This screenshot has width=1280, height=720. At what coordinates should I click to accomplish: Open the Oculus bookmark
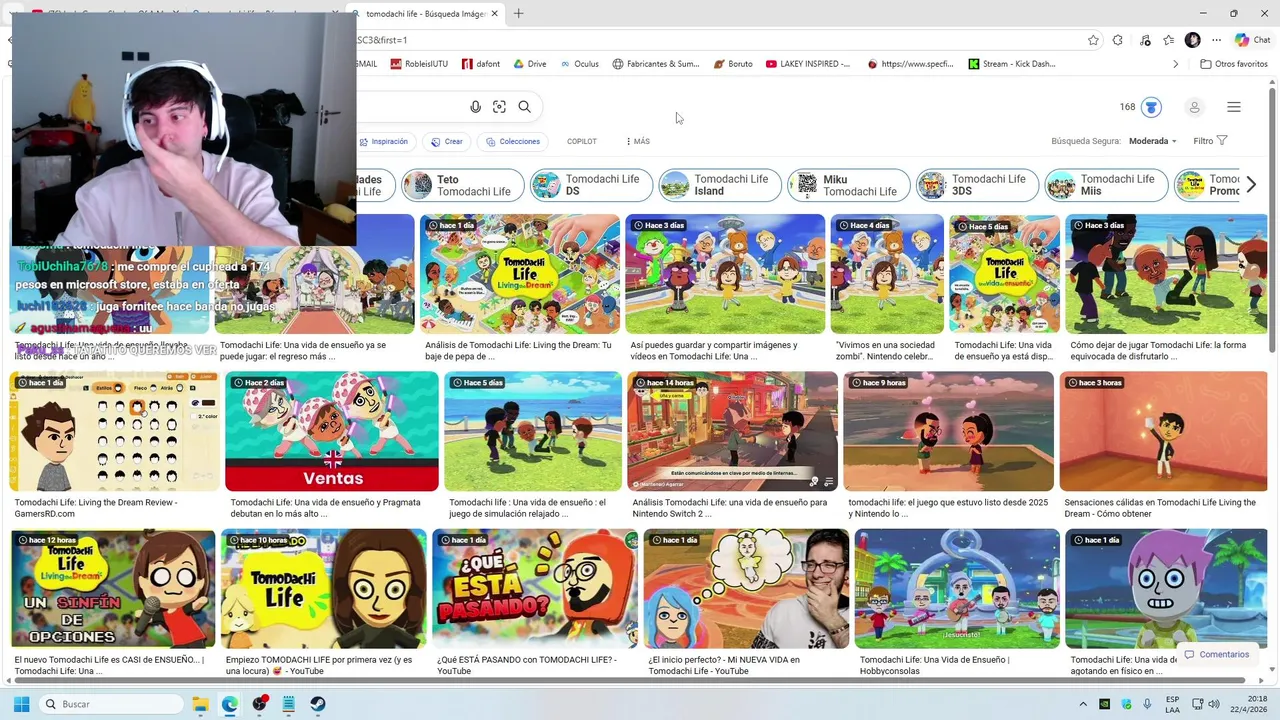[x=579, y=64]
